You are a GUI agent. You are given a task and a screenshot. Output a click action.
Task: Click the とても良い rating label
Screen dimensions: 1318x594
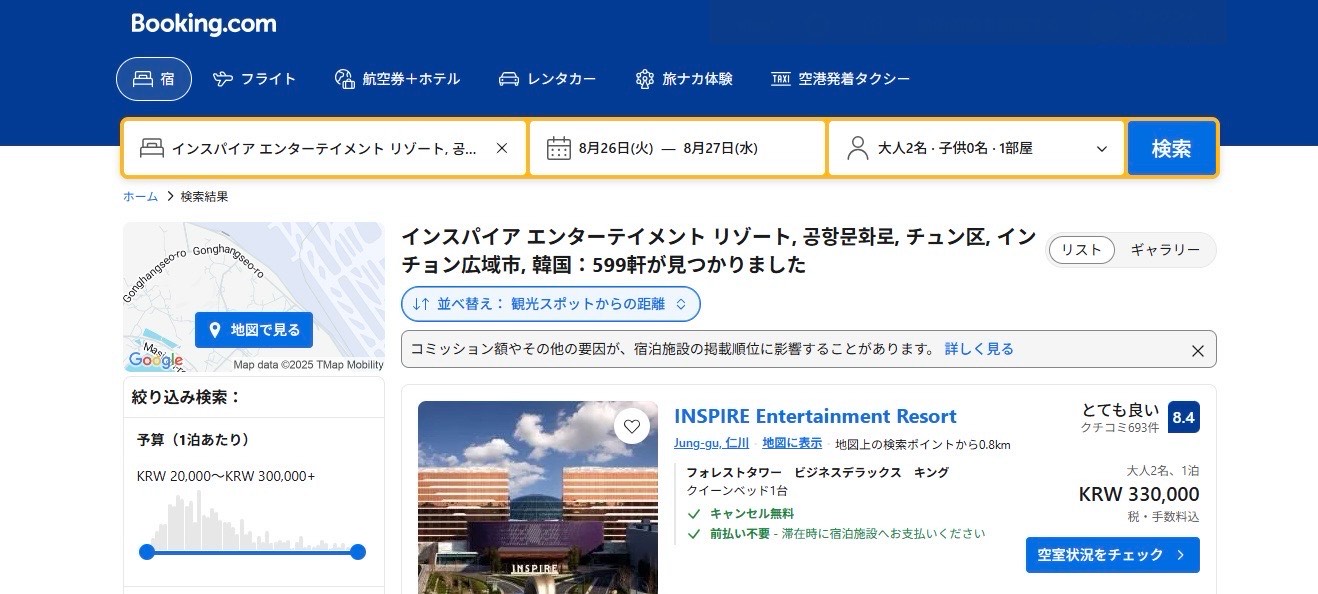pyautogui.click(x=1121, y=410)
